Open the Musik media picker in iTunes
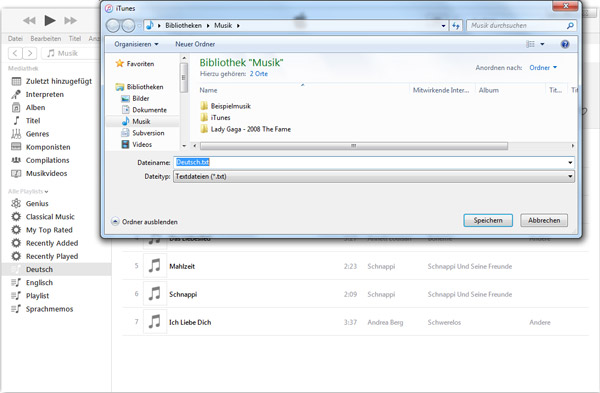The height and width of the screenshot is (393, 600). [x=71, y=53]
